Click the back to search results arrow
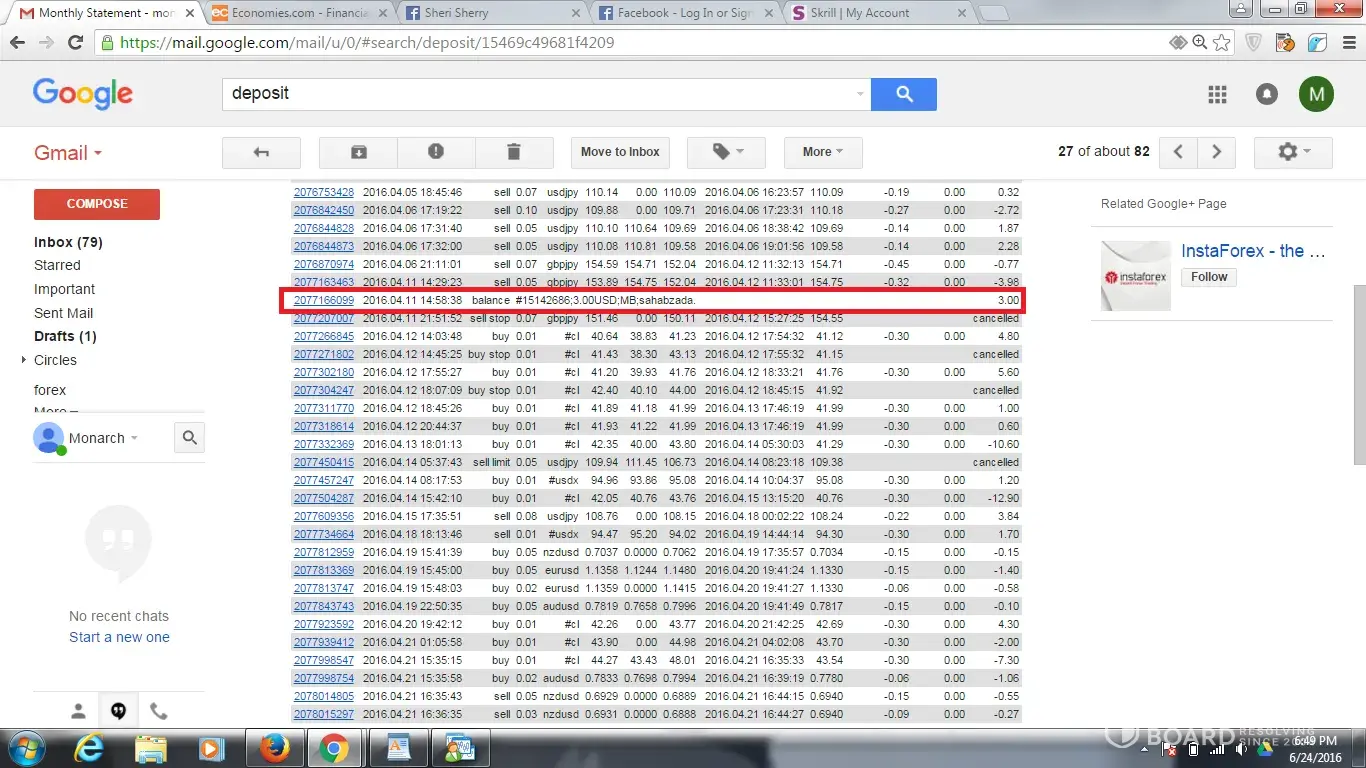Viewport: 1366px width, 768px height. [261, 152]
